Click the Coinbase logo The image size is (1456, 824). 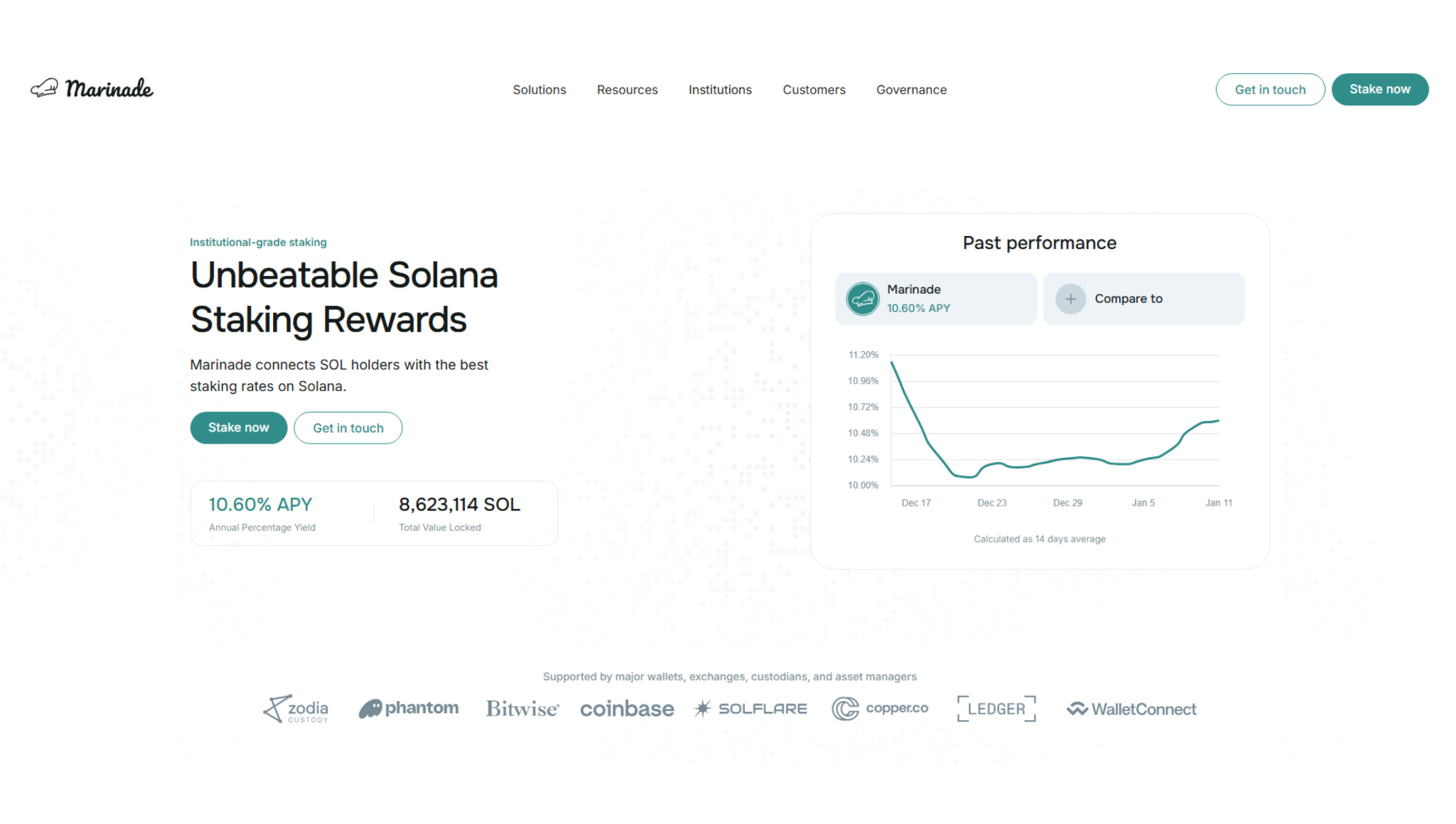tap(626, 709)
